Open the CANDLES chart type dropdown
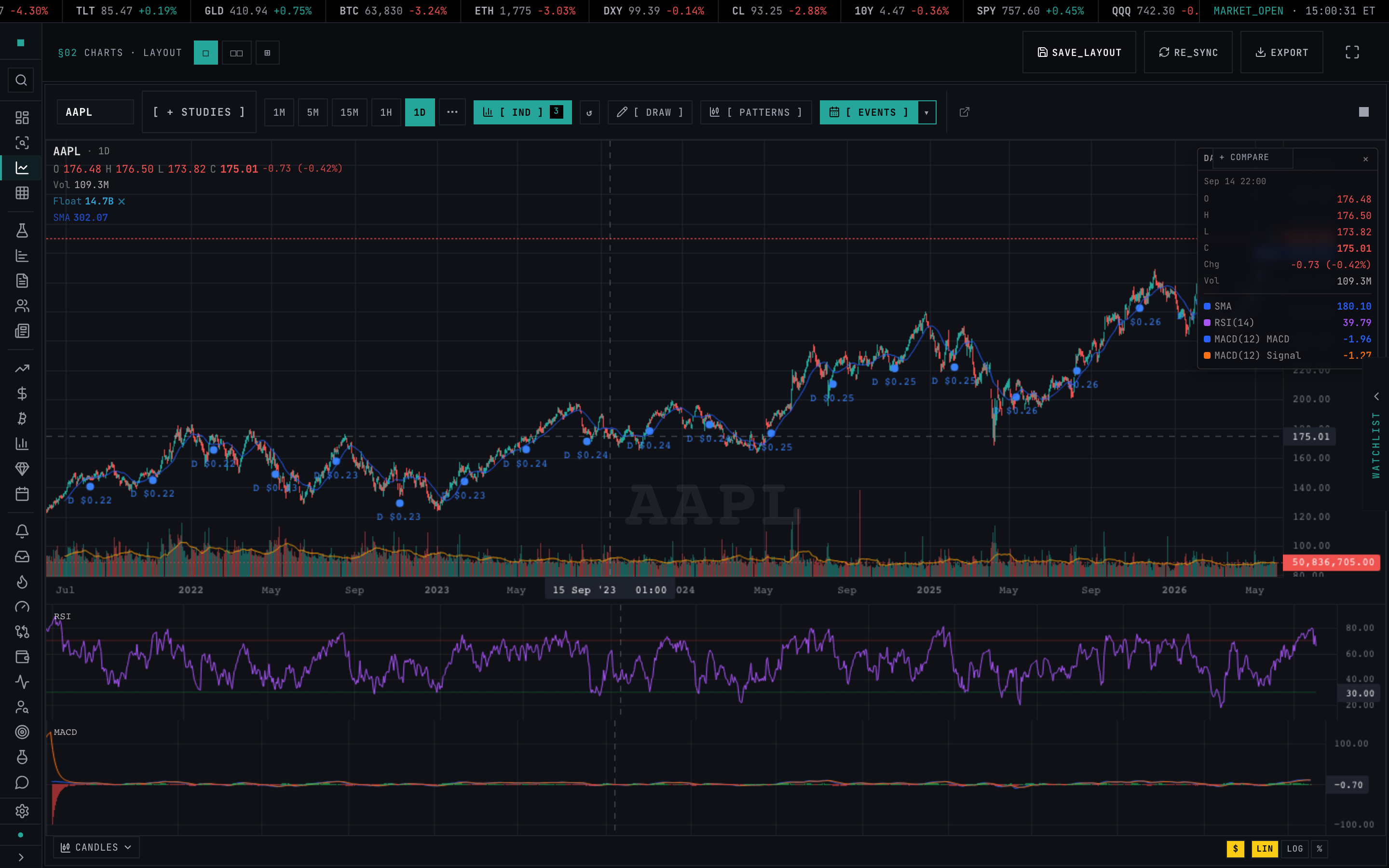 (96, 847)
